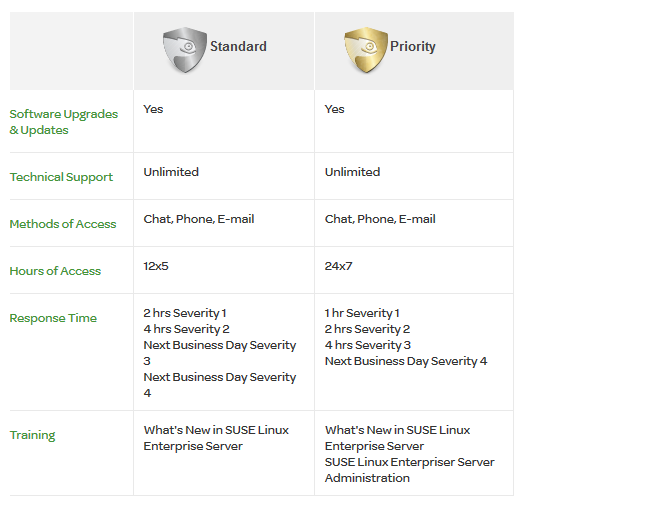Click the gold Priority shield icon
Screen dimensions: 656x505
[x=366, y=50]
